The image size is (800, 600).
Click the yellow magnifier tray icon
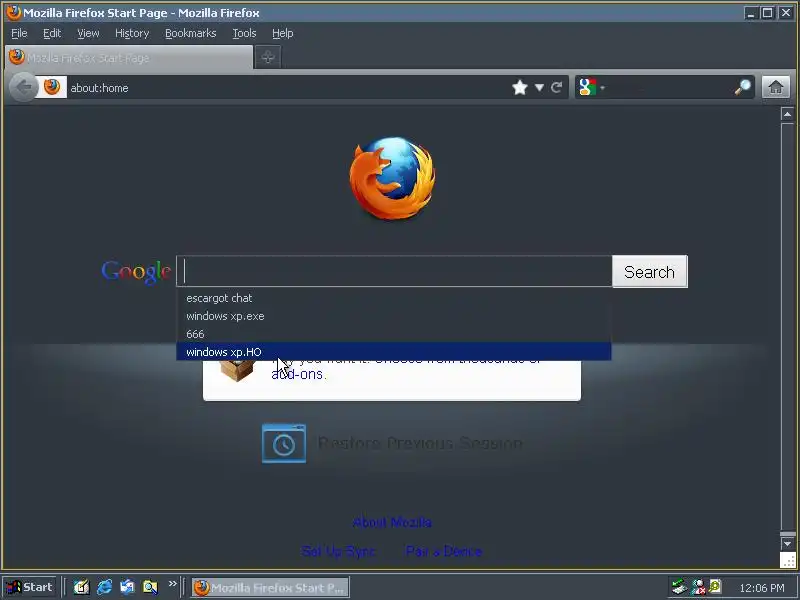[715, 587]
